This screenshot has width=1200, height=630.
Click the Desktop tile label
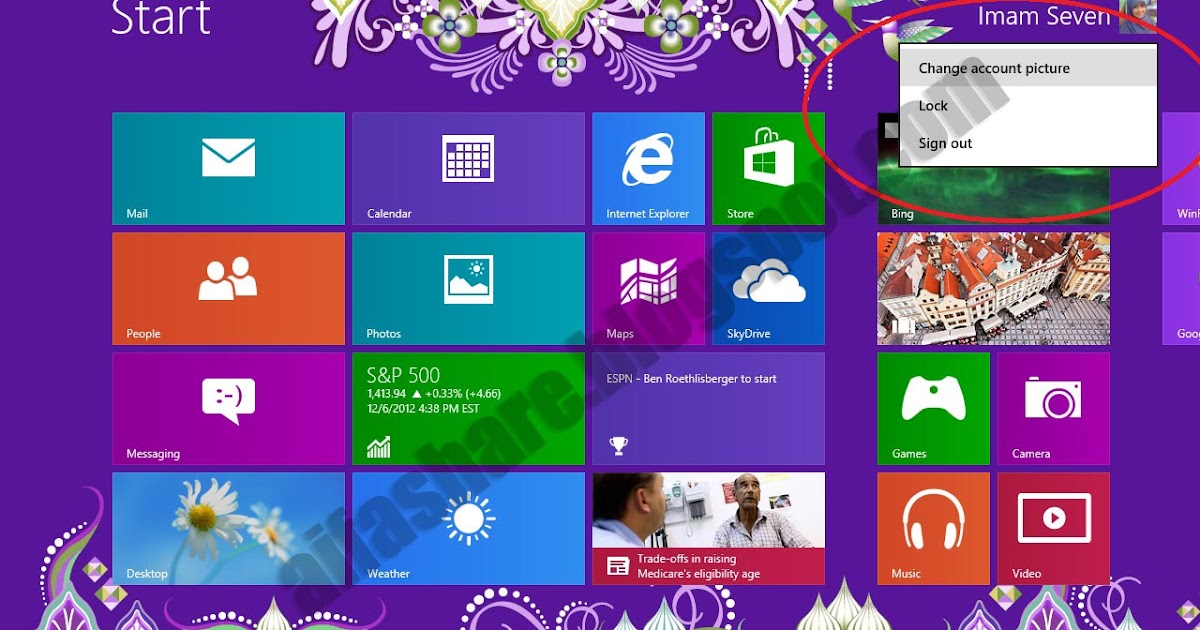click(x=147, y=574)
